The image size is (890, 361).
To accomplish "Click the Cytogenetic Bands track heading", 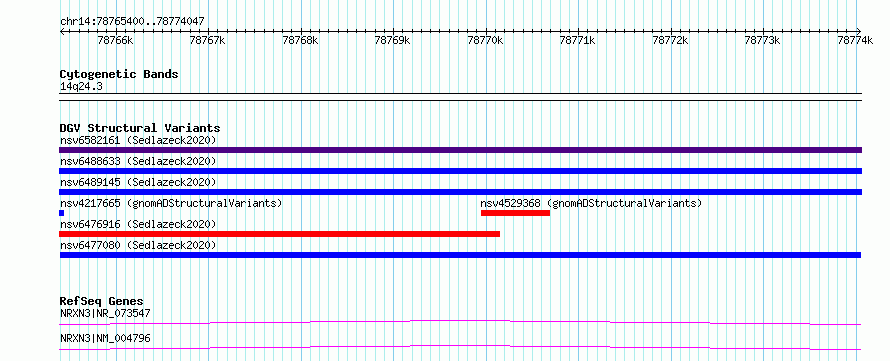I will (x=119, y=74).
